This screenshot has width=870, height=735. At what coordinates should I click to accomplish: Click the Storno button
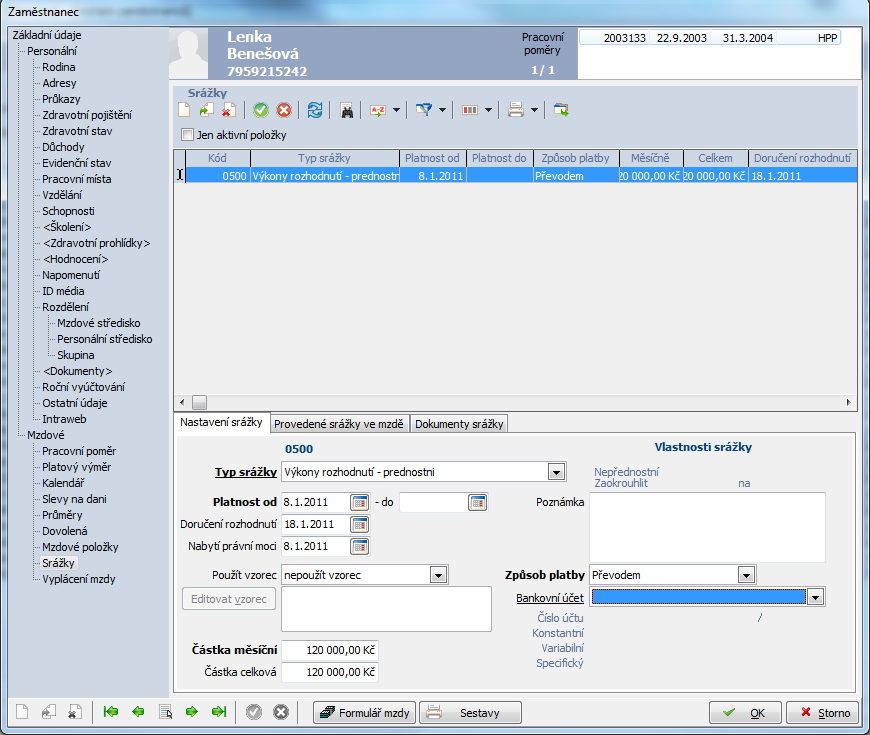[822, 713]
